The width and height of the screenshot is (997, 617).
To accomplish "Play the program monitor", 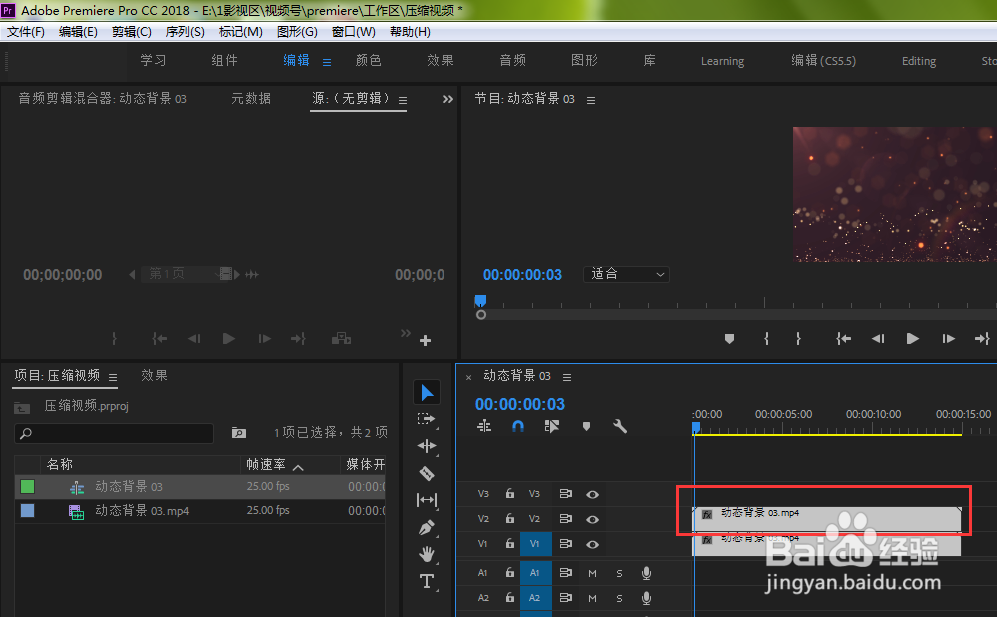I will coord(912,338).
